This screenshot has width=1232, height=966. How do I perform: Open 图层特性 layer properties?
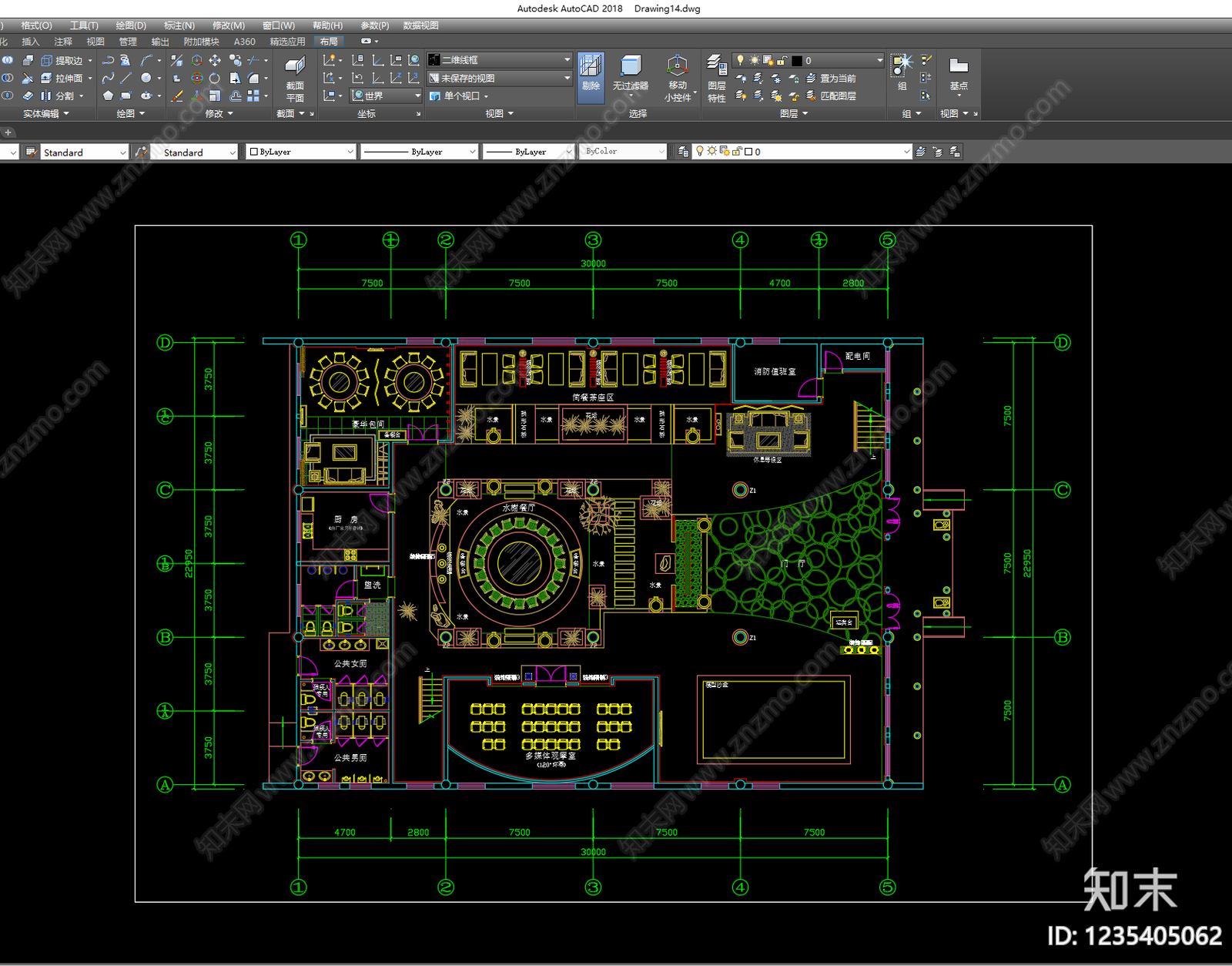(716, 77)
